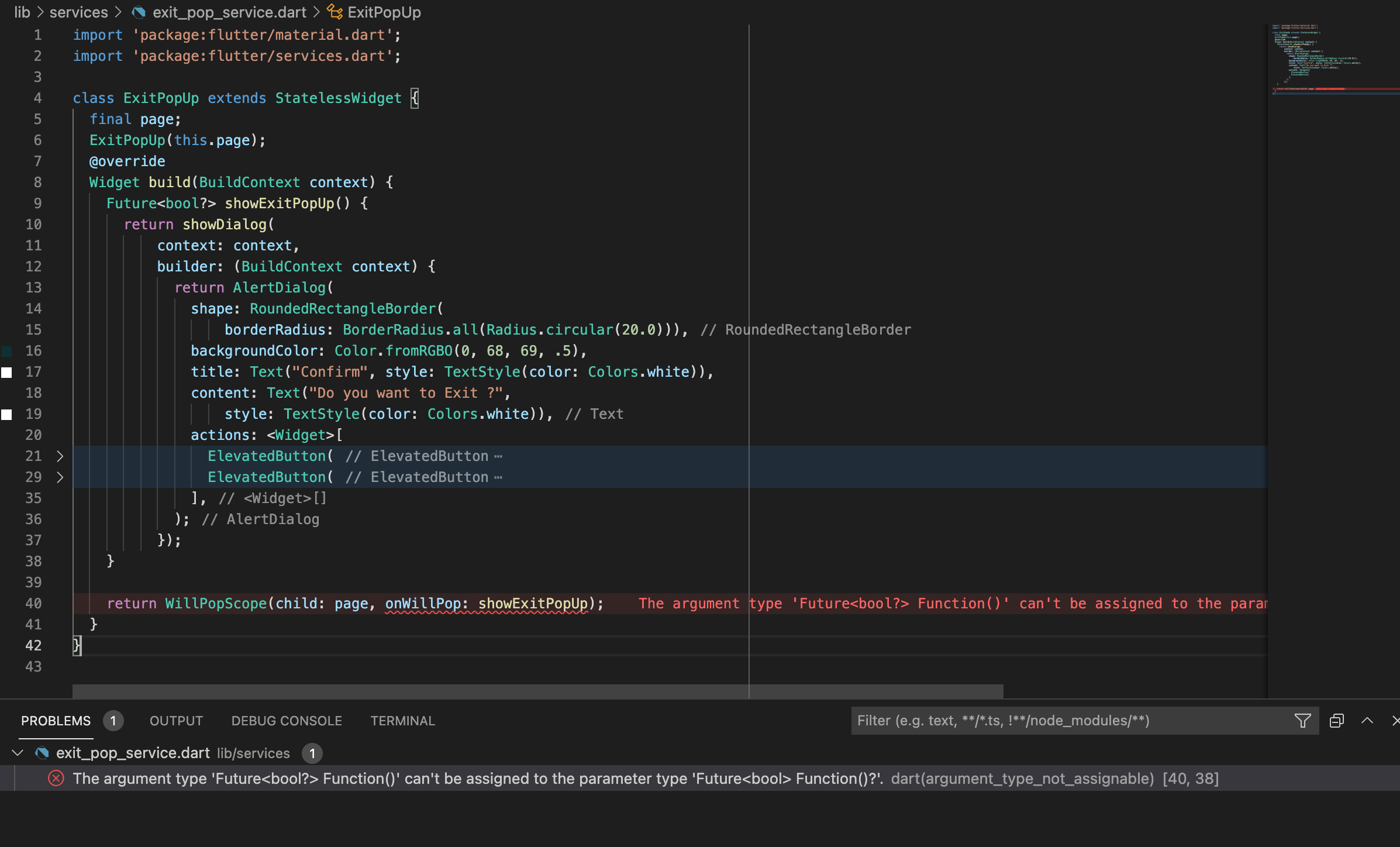Screen dimensions: 1400x847
Task: Click the @override annotation on line 7
Action: click(x=127, y=161)
